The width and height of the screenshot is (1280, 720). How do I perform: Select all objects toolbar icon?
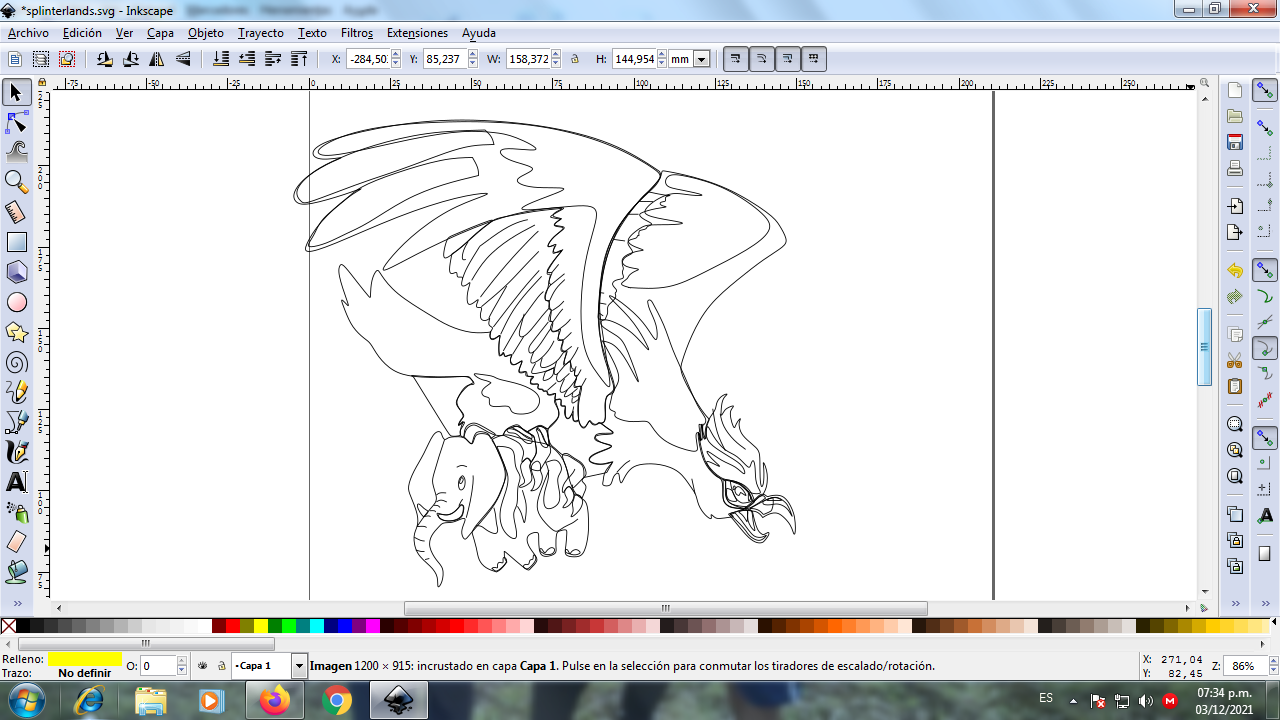point(15,59)
